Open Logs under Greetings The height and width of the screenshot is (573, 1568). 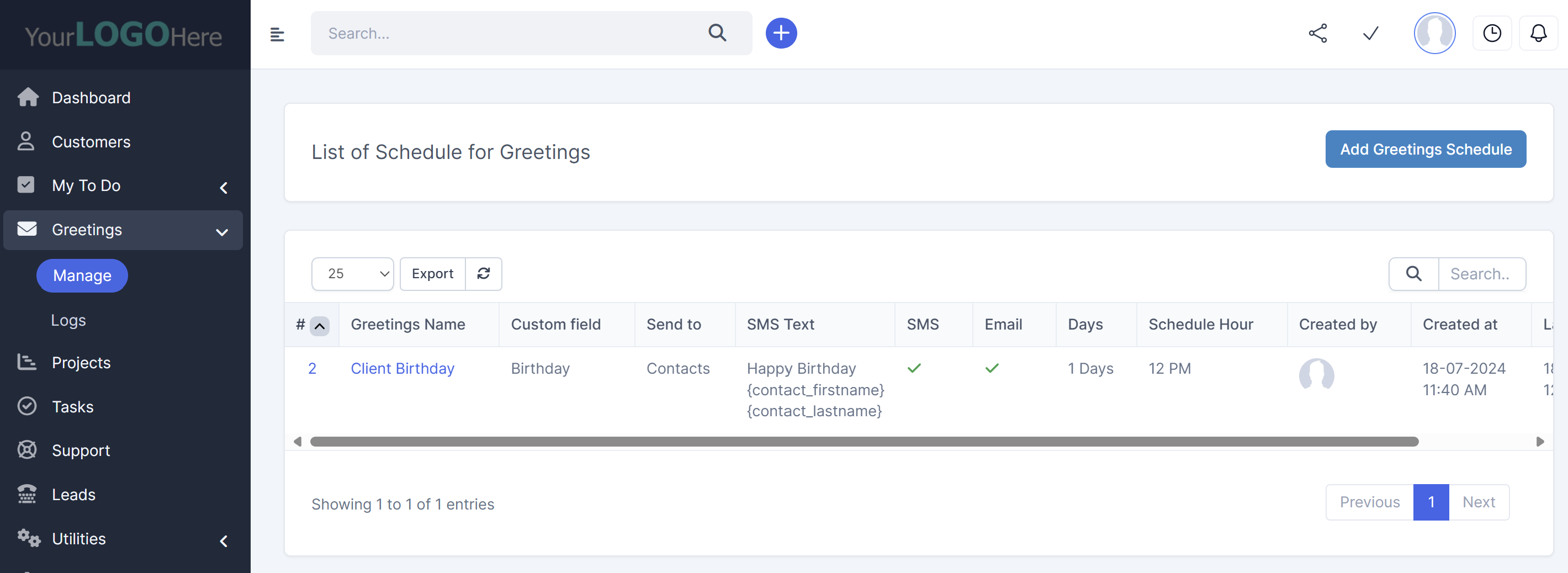coord(68,320)
